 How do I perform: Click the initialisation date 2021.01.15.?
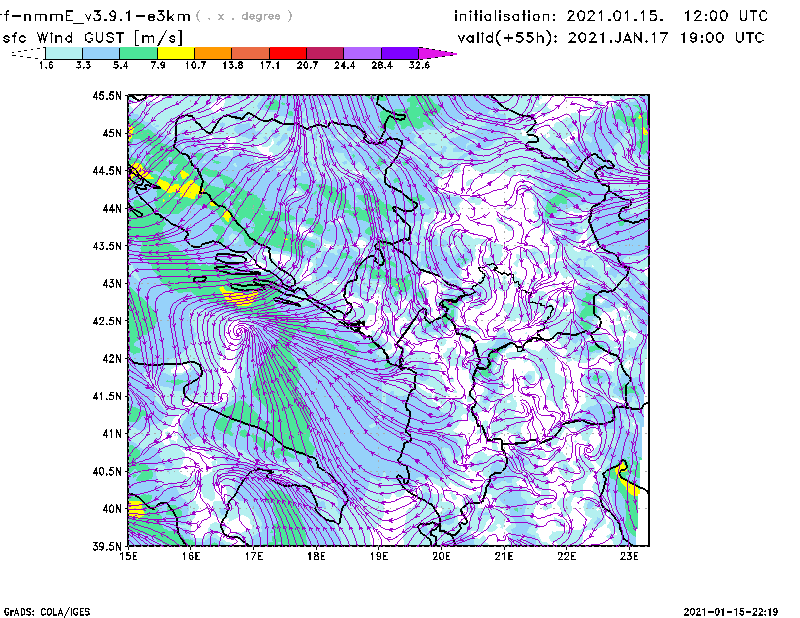coord(615,16)
